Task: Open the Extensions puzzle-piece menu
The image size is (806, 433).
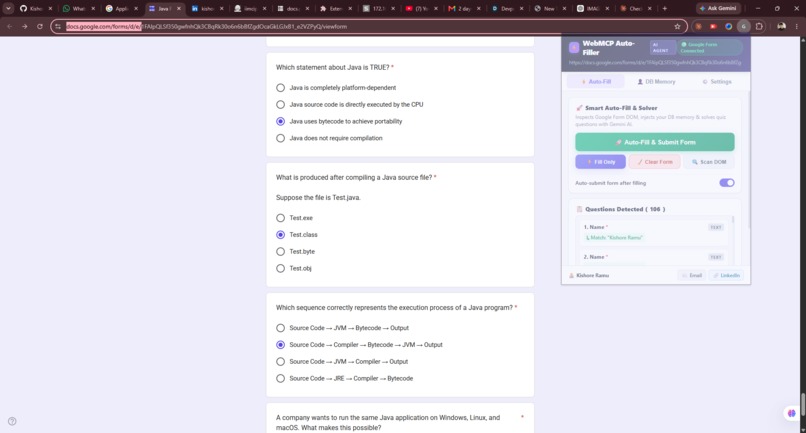Action: pos(759,26)
